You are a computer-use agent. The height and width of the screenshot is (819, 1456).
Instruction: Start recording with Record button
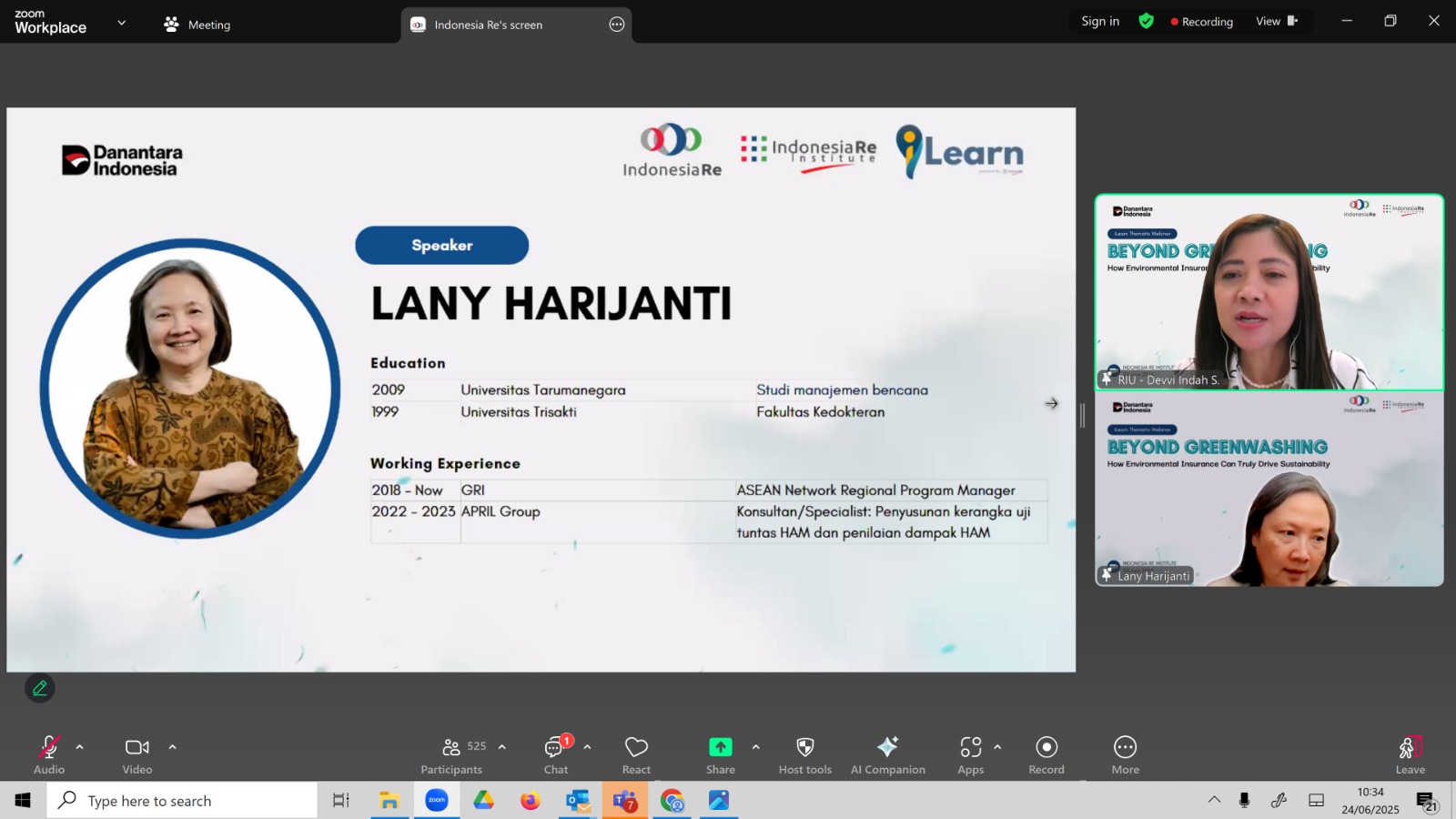pos(1046,755)
